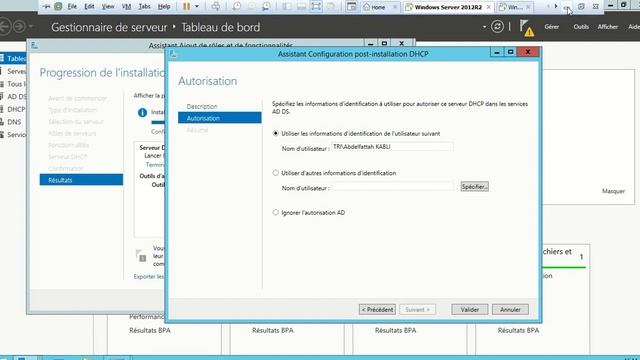640x360 pixels.
Task: Enter full screen mode from VMware toolbar
Action: [x=316, y=7]
